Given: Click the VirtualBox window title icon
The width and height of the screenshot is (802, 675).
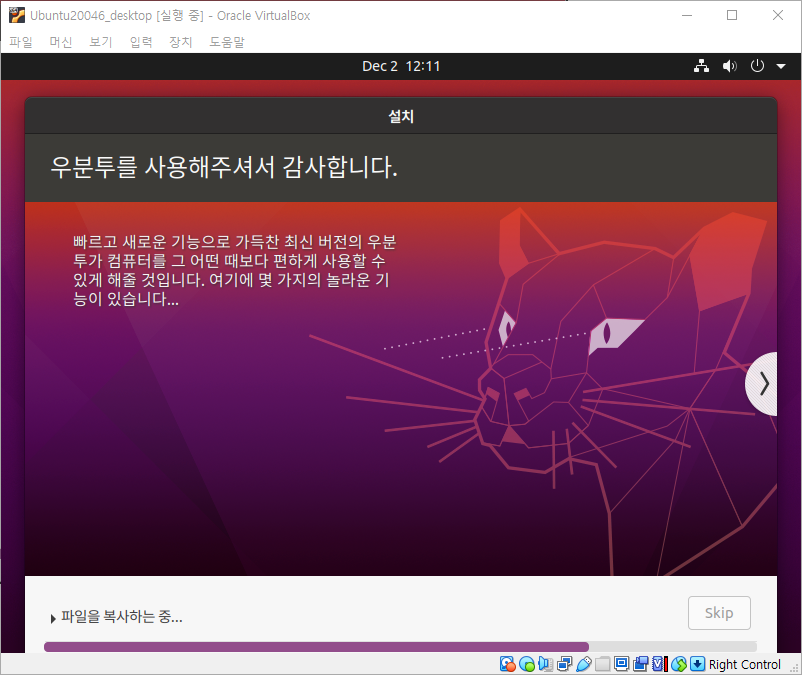Looking at the screenshot, I should tap(17, 15).
